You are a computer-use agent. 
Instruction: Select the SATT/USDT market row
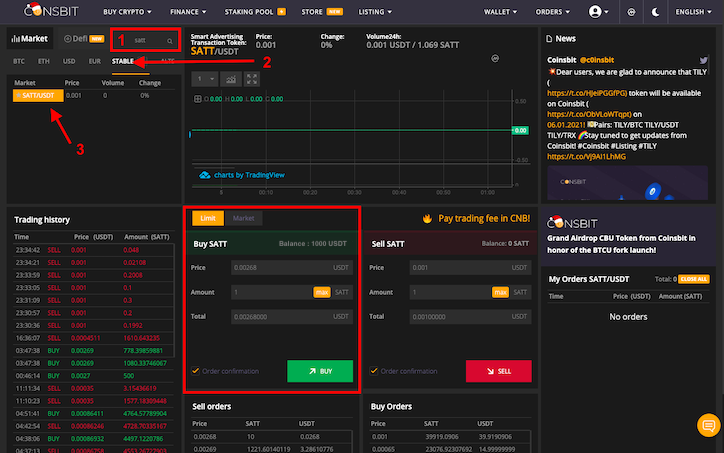click(x=94, y=96)
